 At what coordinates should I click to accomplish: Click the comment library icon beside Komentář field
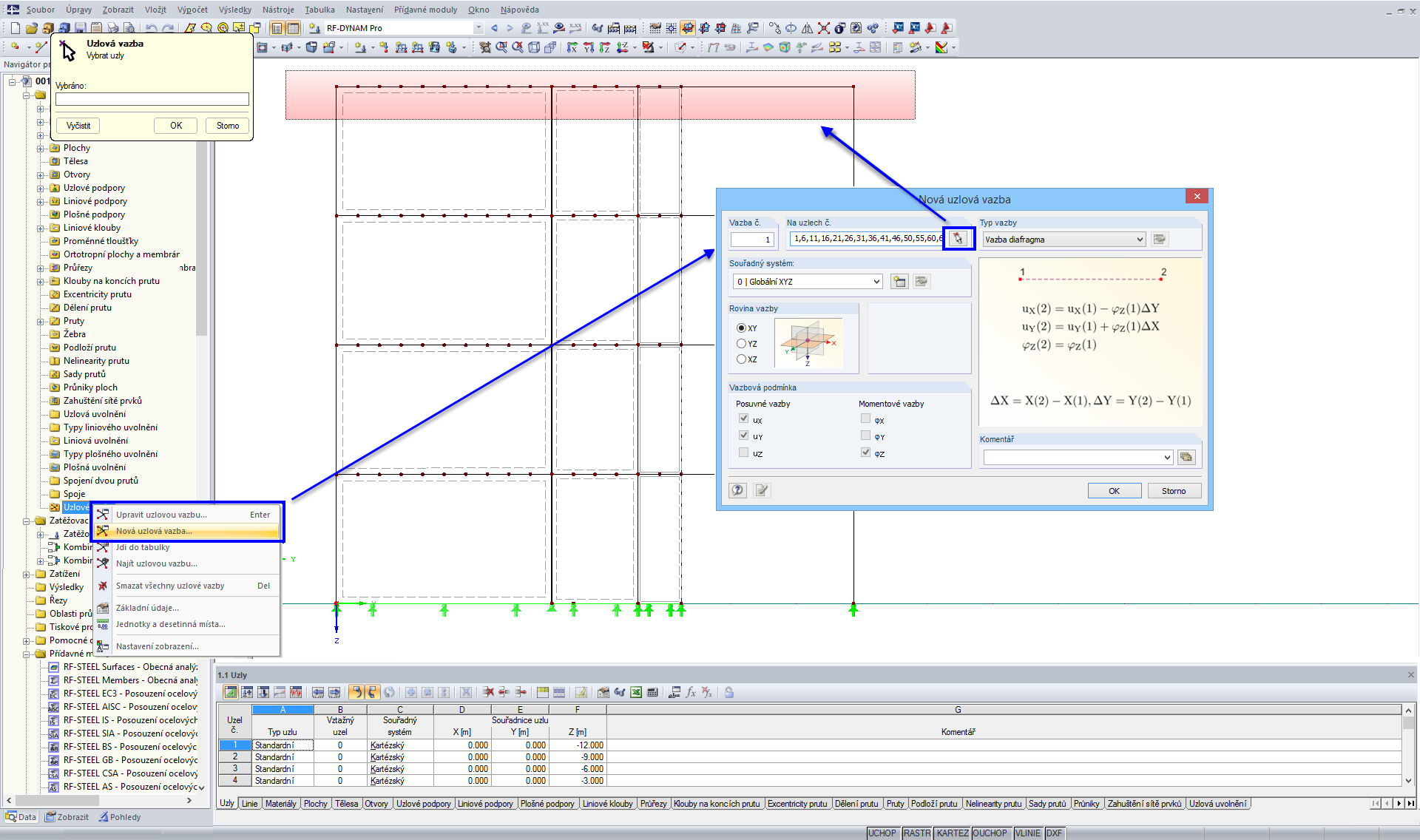pyautogui.click(x=1186, y=457)
